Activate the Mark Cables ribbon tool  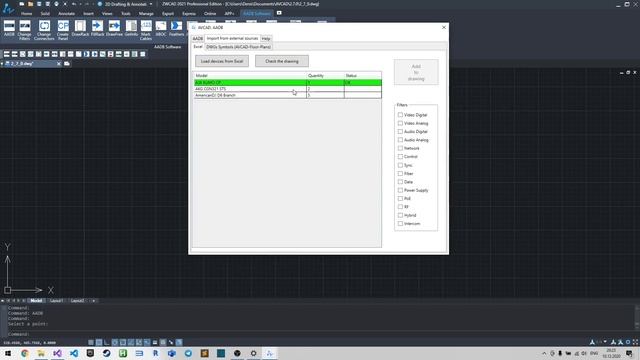146,30
